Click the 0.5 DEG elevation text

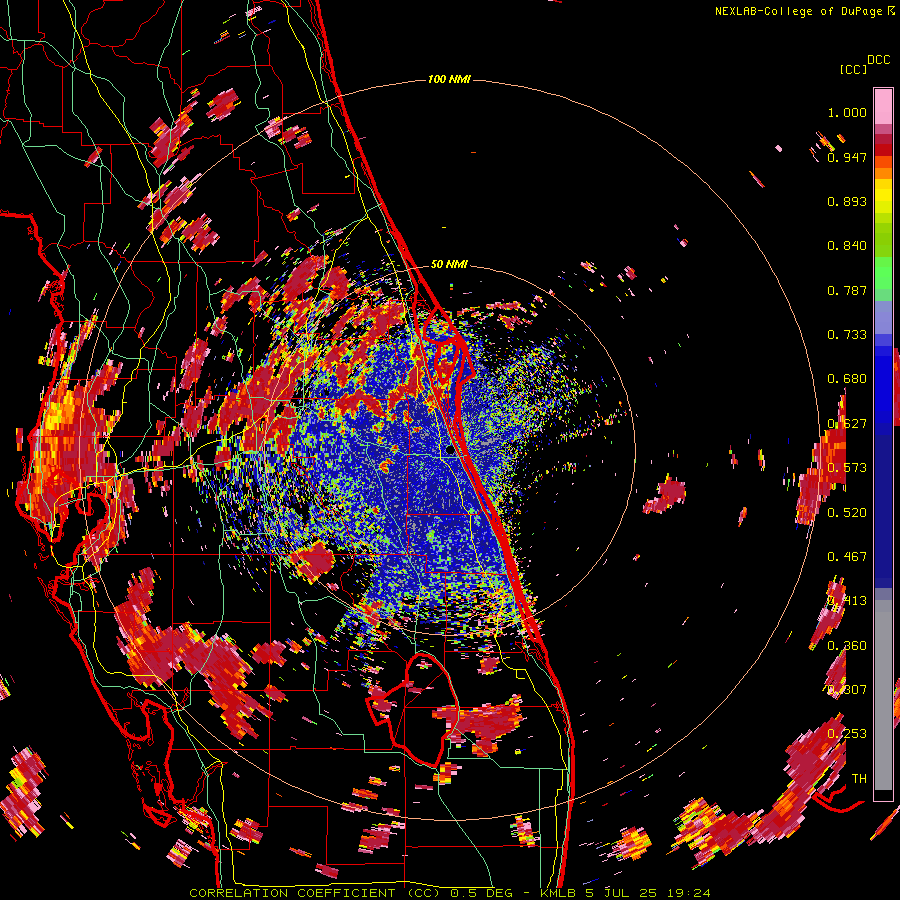coord(481,893)
